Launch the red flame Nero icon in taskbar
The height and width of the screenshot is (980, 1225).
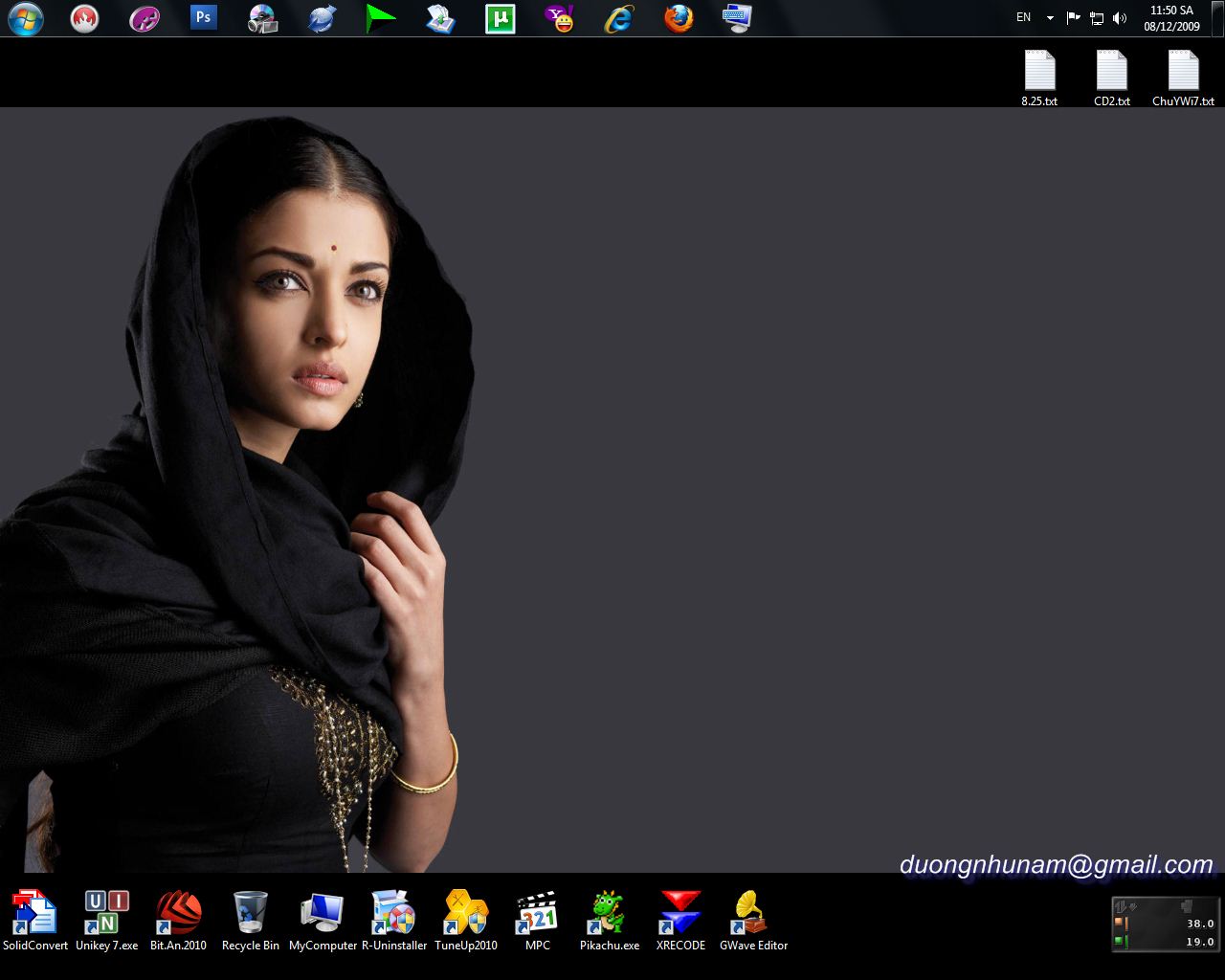point(85,18)
